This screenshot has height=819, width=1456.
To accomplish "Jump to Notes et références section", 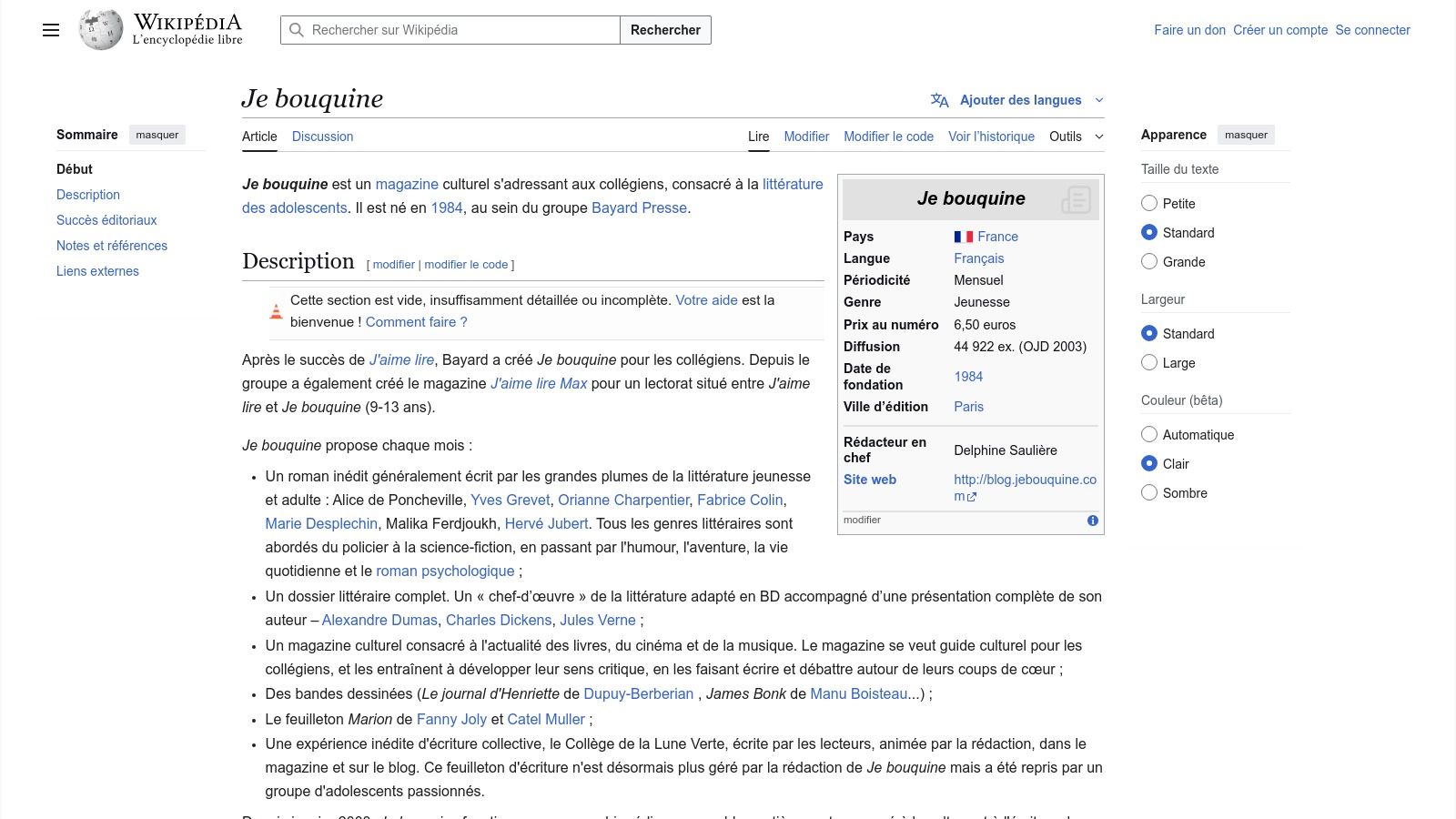I will (x=112, y=246).
